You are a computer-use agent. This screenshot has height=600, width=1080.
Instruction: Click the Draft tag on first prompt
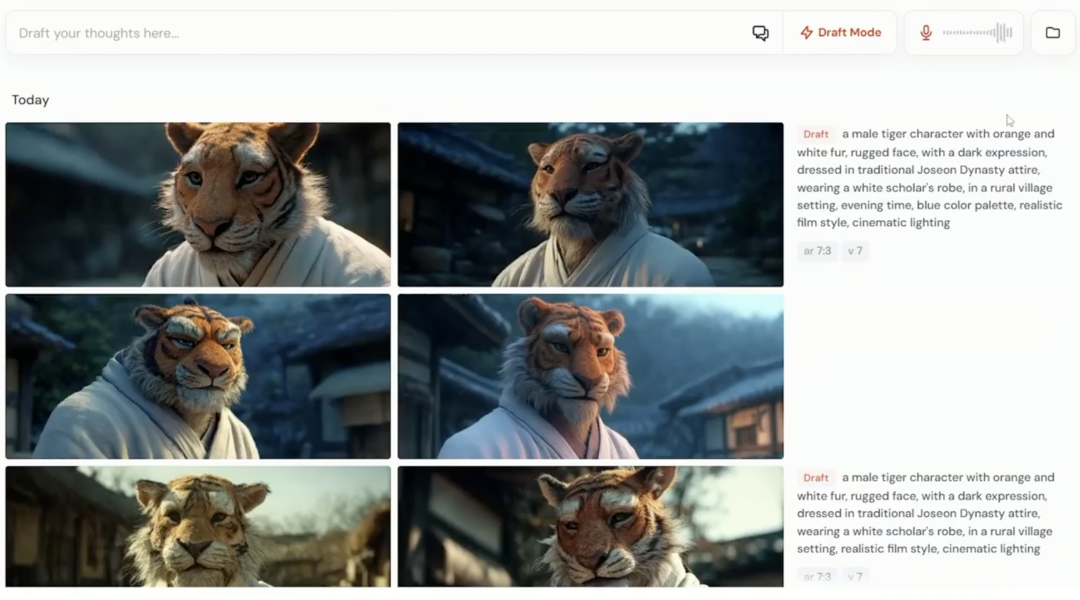tap(816, 134)
